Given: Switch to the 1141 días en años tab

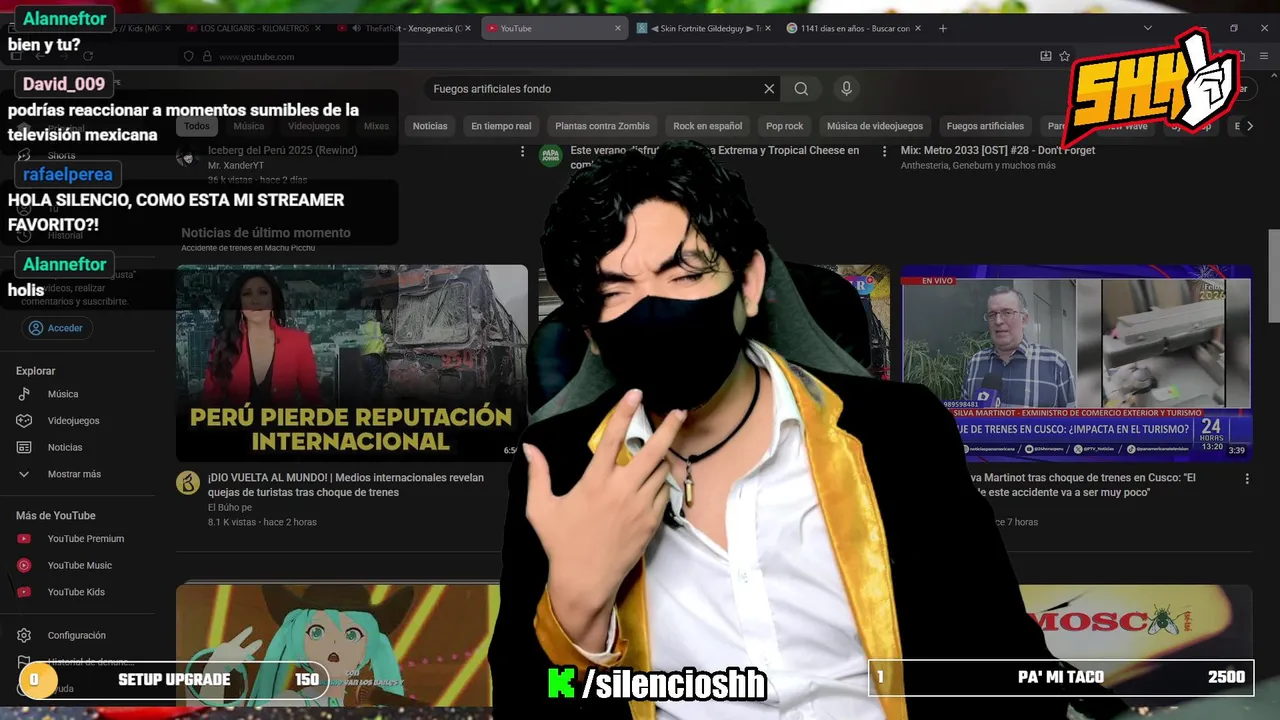Looking at the screenshot, I should coord(851,28).
